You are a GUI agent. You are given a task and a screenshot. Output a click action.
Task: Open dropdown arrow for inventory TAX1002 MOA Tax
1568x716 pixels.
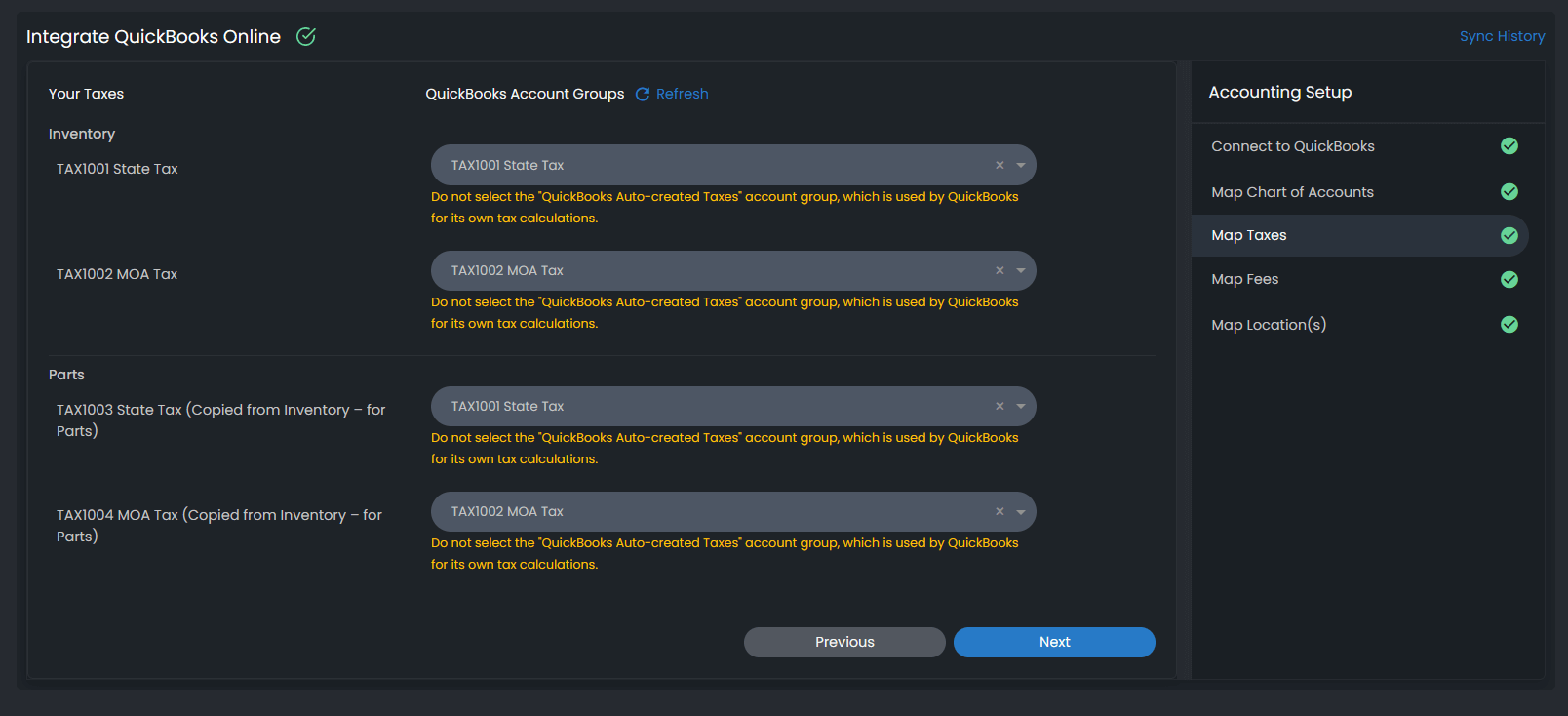pos(1021,270)
